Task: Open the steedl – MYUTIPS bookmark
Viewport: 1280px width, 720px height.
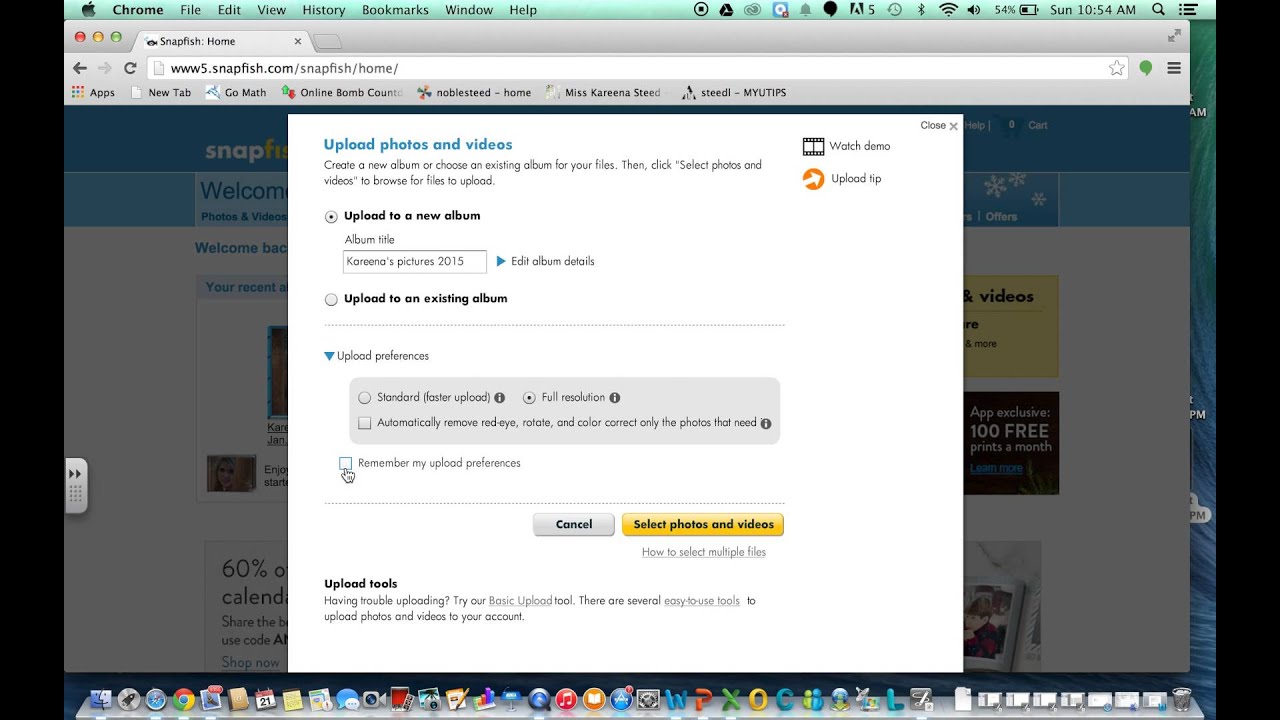Action: pos(734,92)
